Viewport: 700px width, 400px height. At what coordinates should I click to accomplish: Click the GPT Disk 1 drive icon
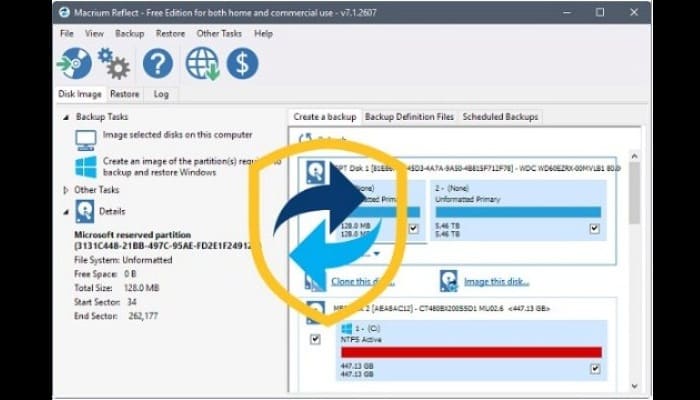coord(315,173)
